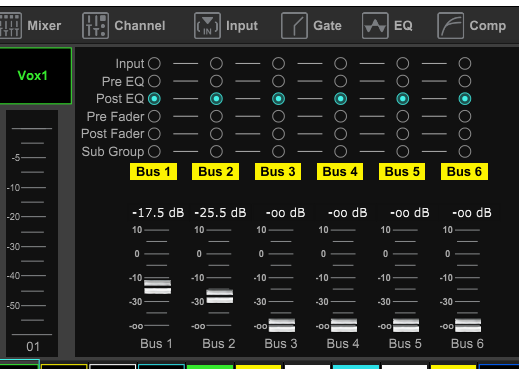The height and width of the screenshot is (369, 519).
Task: Click the yellow Bus 3 button
Action: pyautogui.click(x=278, y=172)
